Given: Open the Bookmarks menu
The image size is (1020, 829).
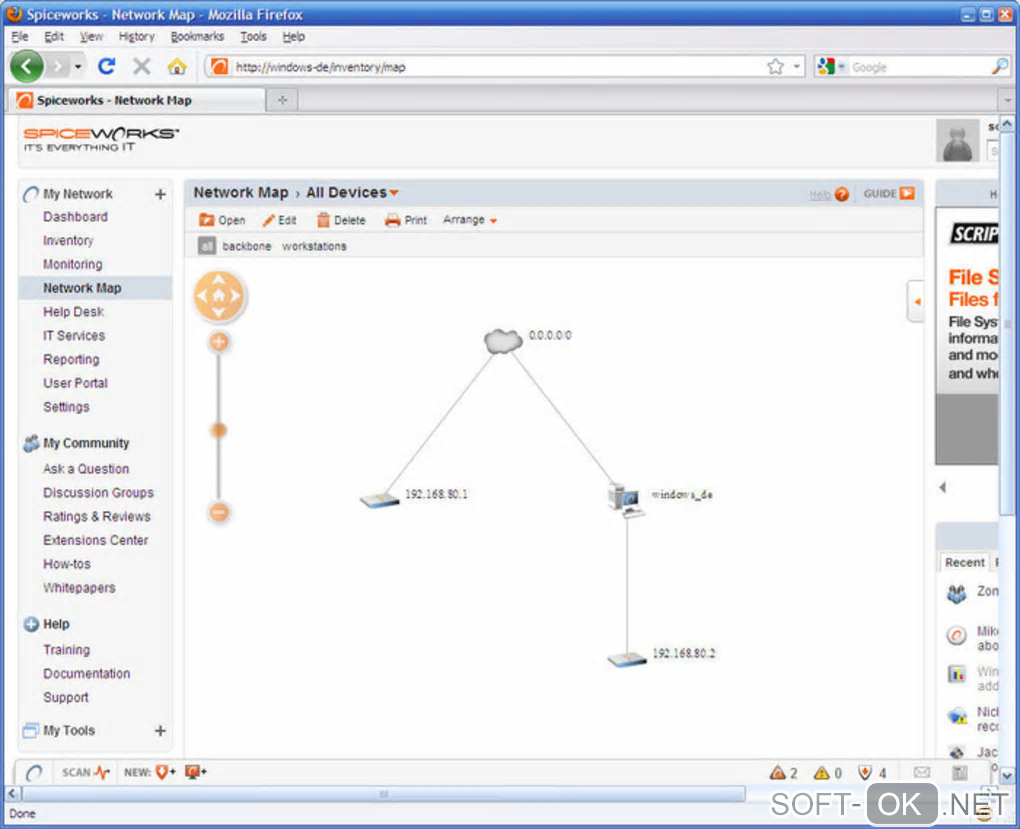Looking at the screenshot, I should click(x=197, y=36).
